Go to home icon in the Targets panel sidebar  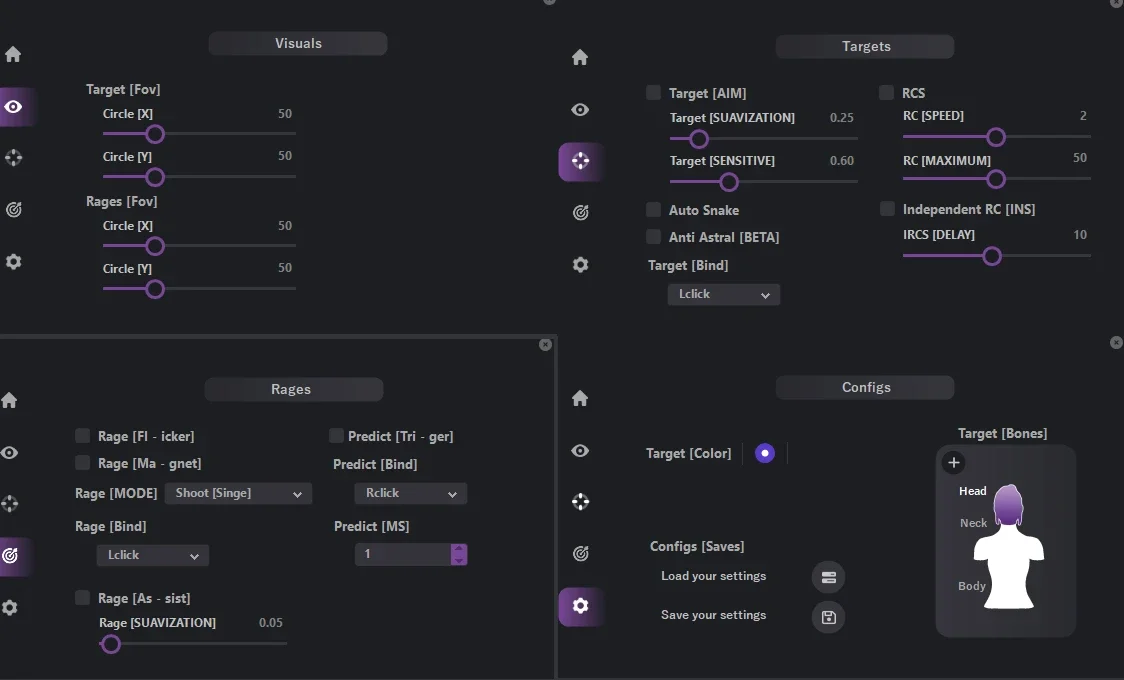(x=580, y=57)
